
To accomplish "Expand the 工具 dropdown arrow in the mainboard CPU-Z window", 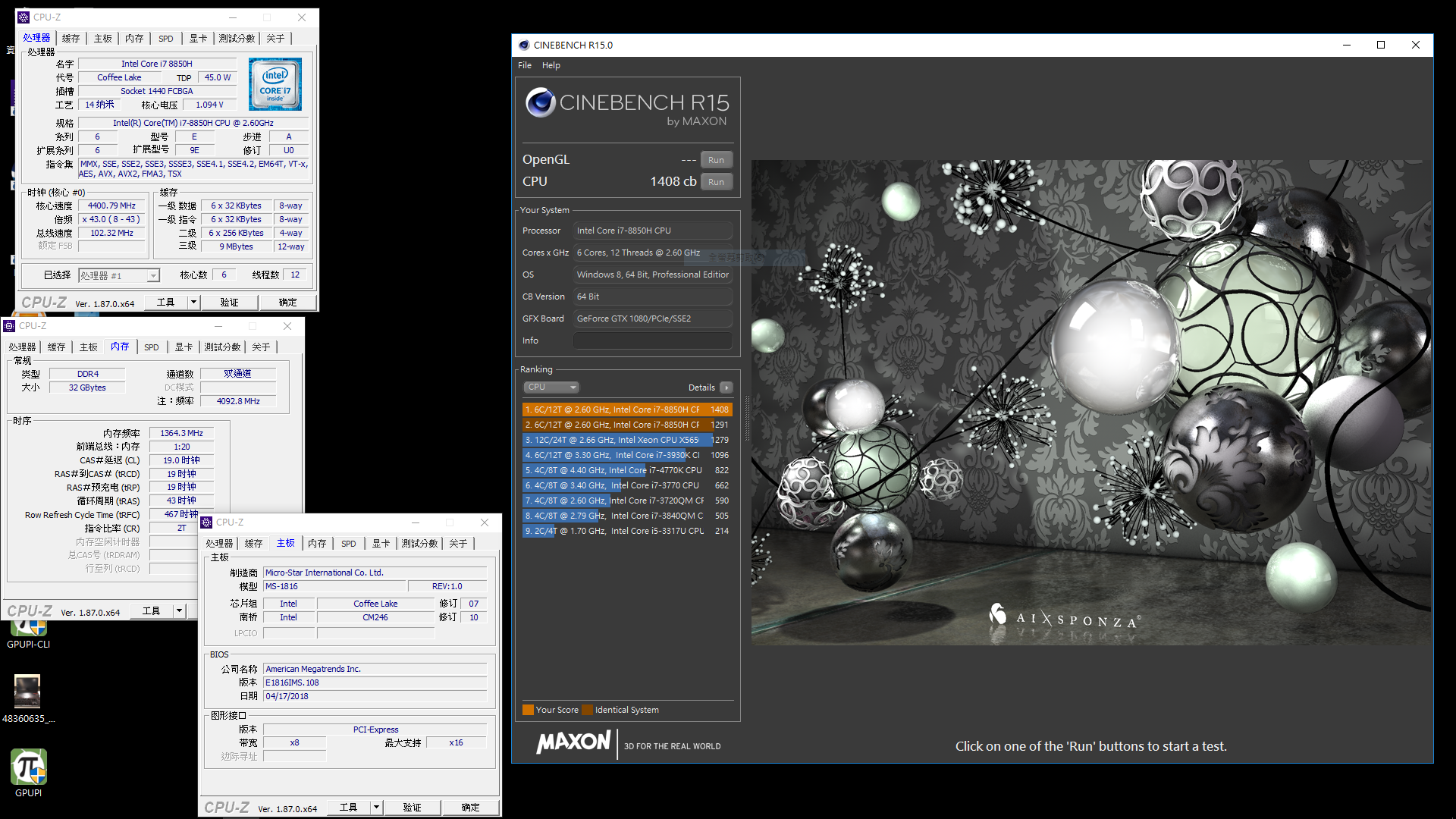I will point(376,808).
